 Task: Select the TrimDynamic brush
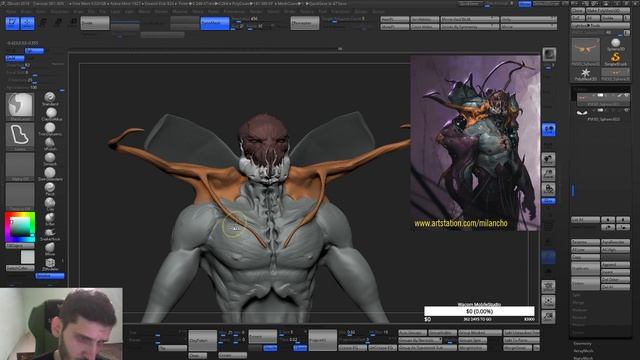coord(50,129)
